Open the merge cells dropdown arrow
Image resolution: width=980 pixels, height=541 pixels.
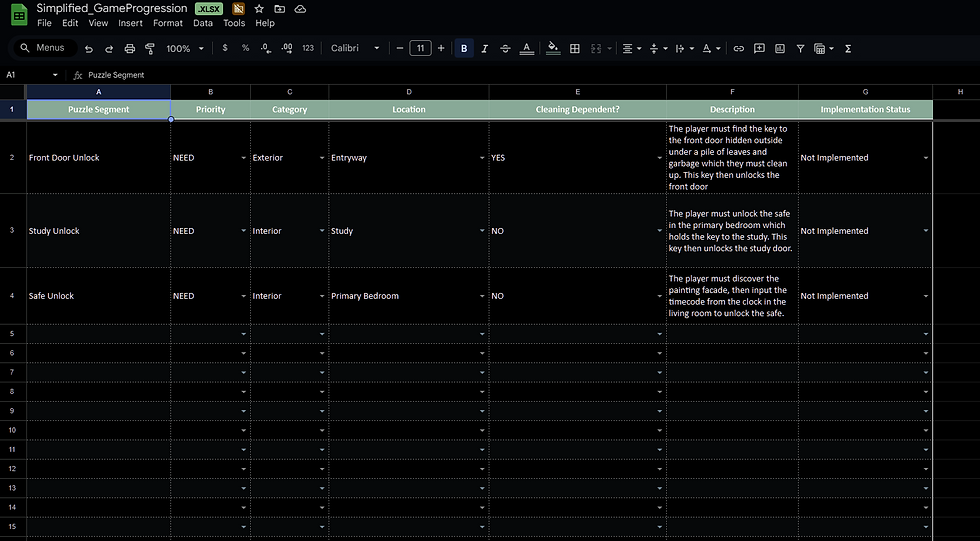click(609, 48)
